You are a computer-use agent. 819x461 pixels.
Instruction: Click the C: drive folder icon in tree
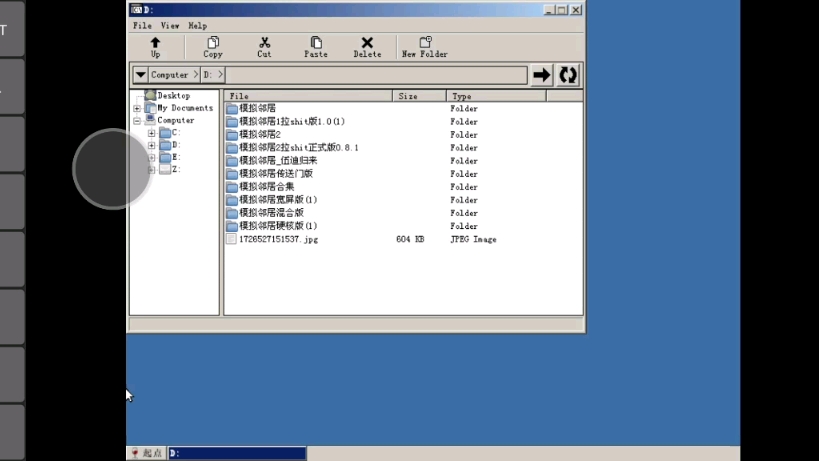(x=165, y=133)
